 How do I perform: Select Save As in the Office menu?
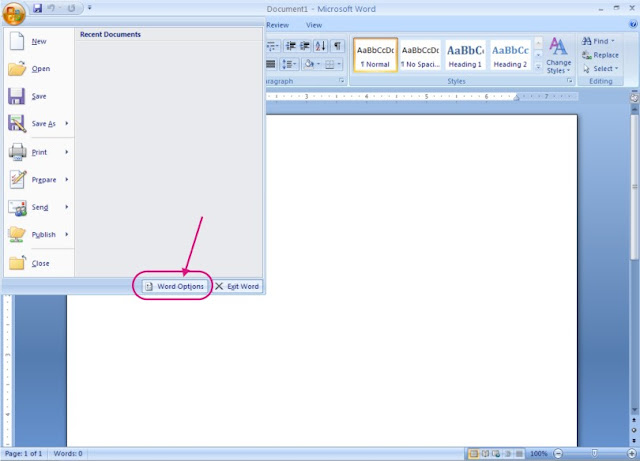pos(33,123)
